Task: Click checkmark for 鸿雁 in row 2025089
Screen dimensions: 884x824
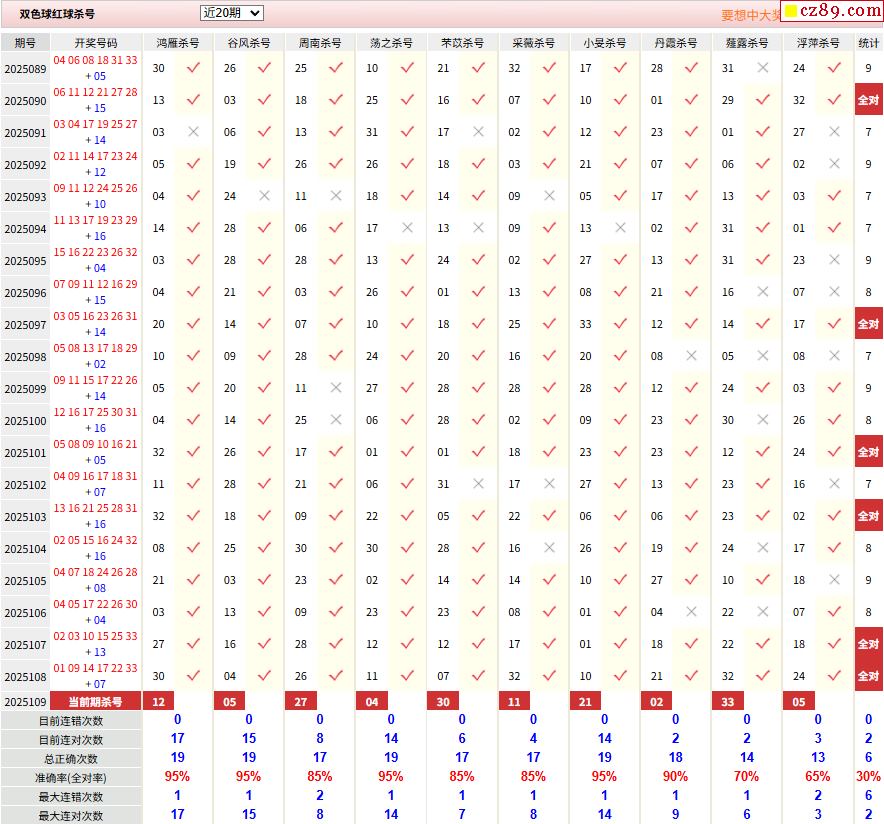Action: tap(193, 68)
